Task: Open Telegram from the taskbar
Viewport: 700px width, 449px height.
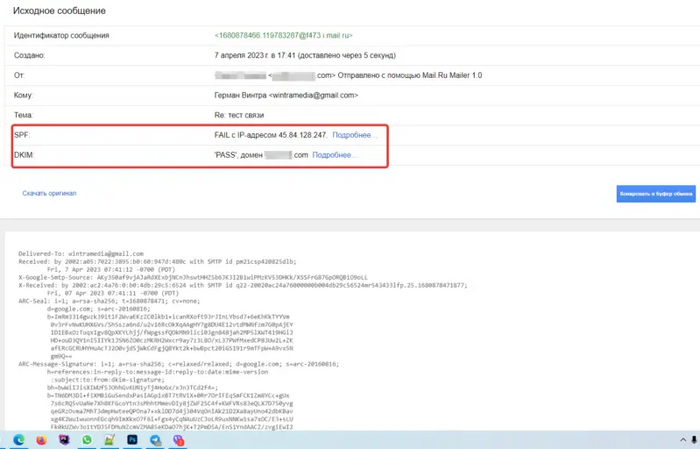Action: tap(155, 440)
